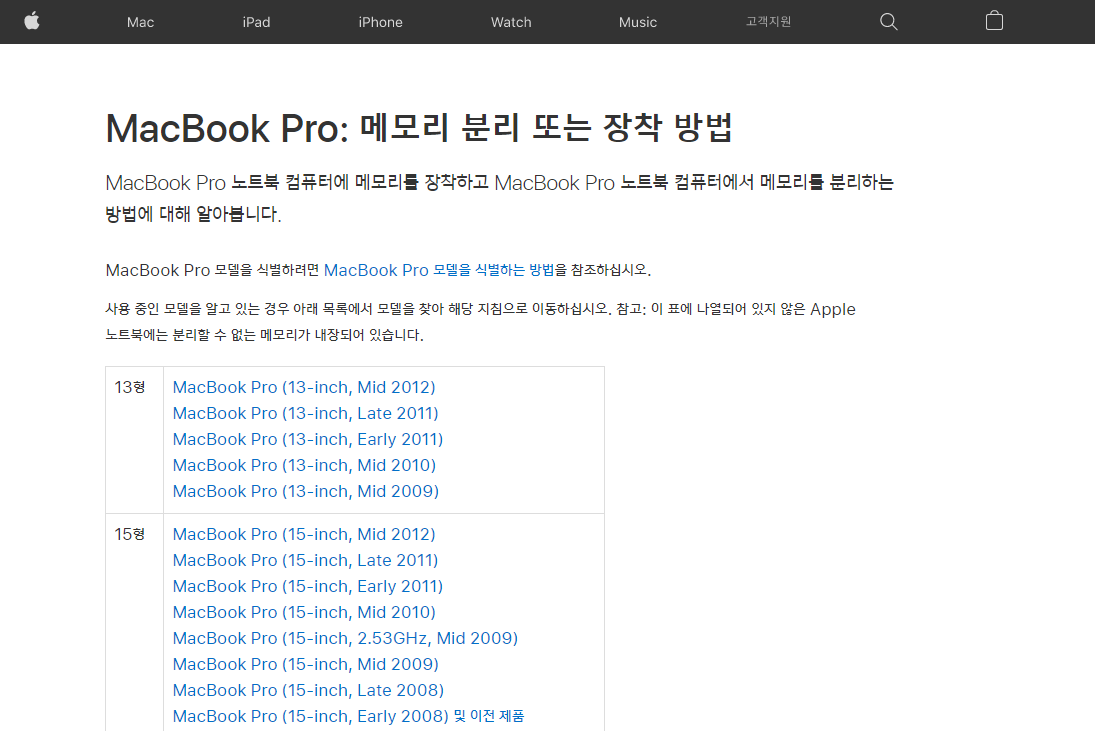Open MacBook Pro (15-inch, Mid 2012) link
The height and width of the screenshot is (731, 1095).
(x=304, y=535)
